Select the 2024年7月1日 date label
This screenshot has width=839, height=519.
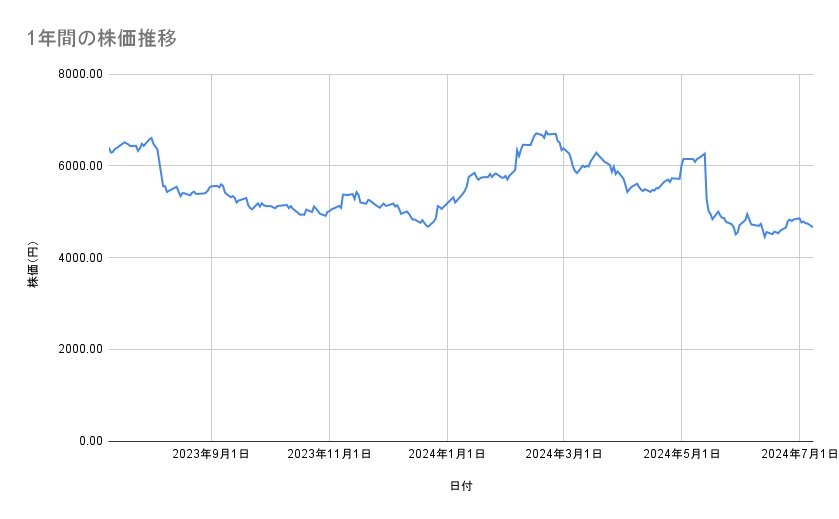coord(798,455)
